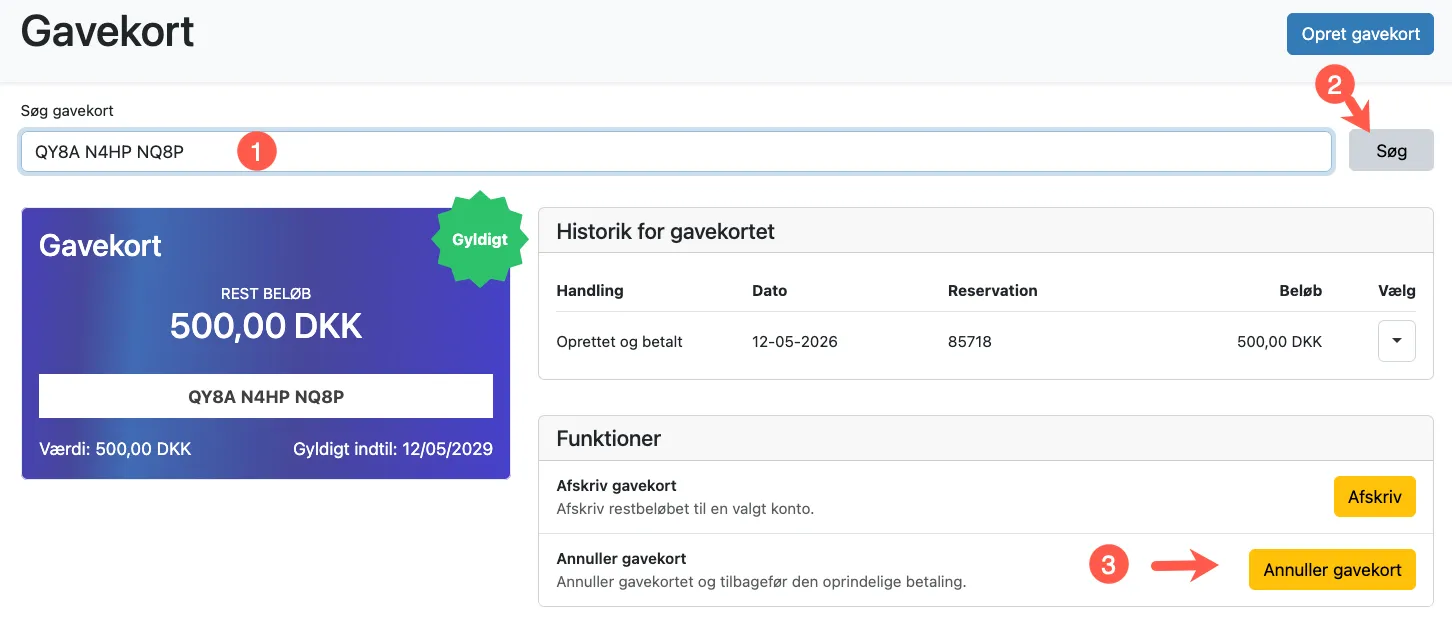The height and width of the screenshot is (625, 1452).
Task: Click the Gavekort page heading
Action: tap(108, 32)
